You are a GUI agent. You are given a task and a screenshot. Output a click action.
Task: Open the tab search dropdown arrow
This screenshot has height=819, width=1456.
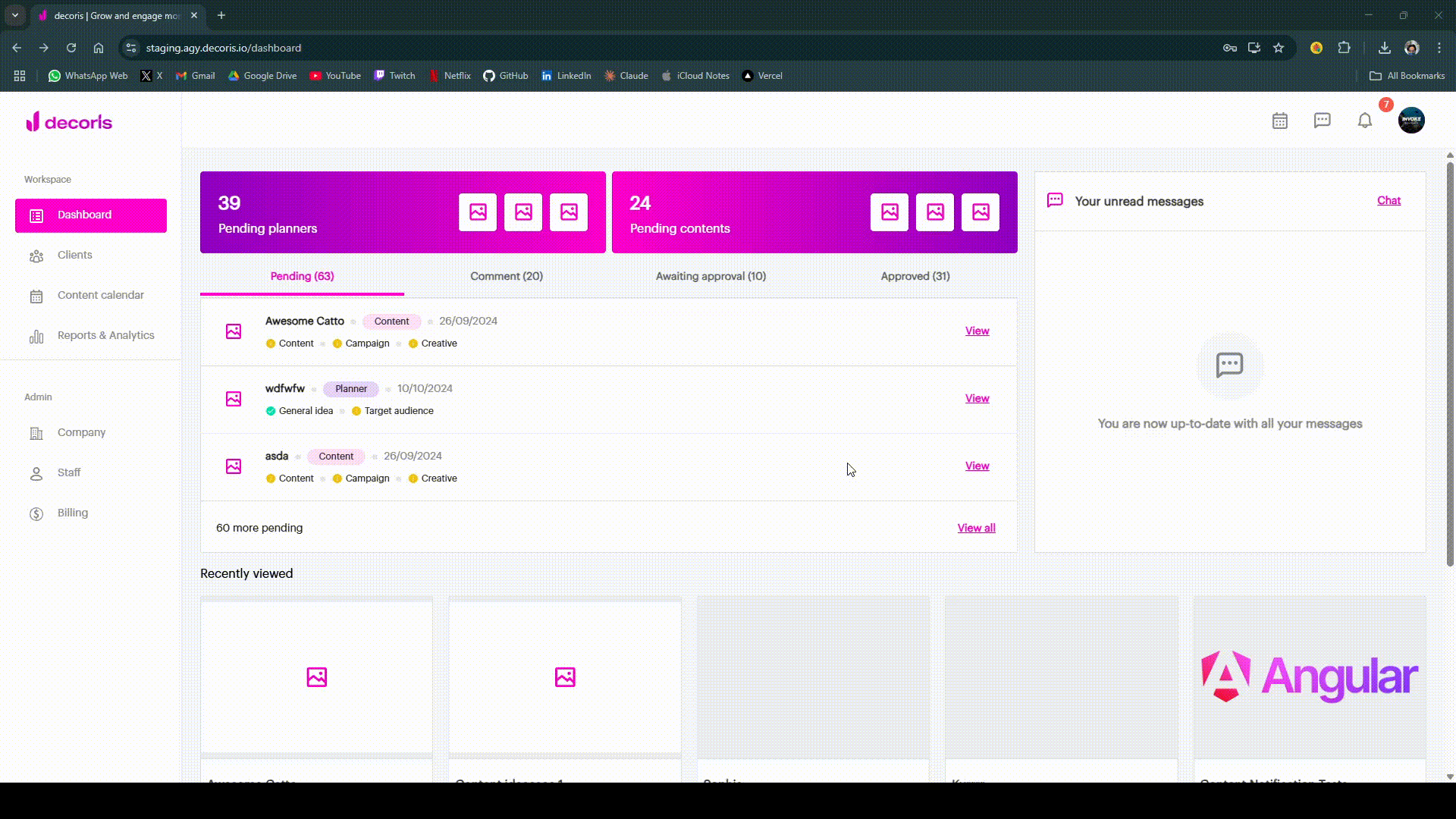[15, 15]
